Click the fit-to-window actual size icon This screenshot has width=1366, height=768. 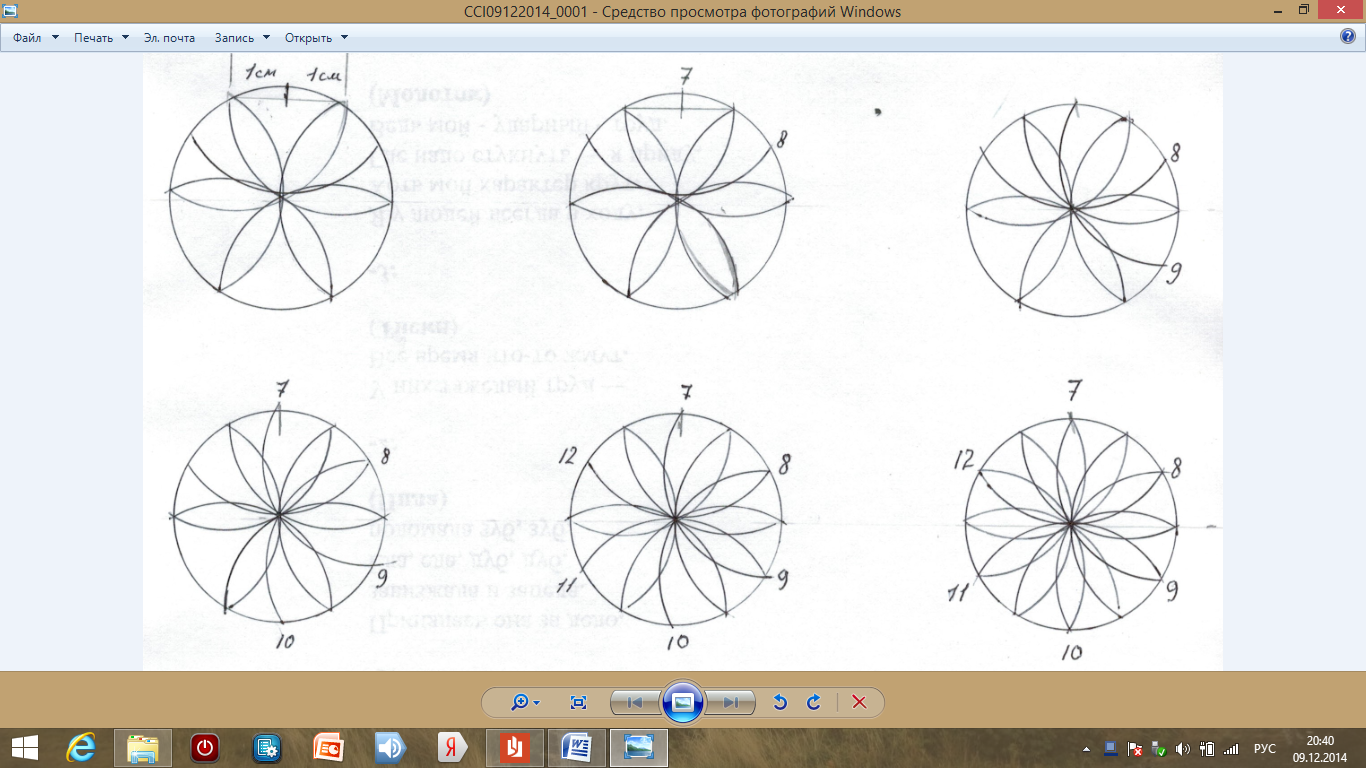(578, 702)
